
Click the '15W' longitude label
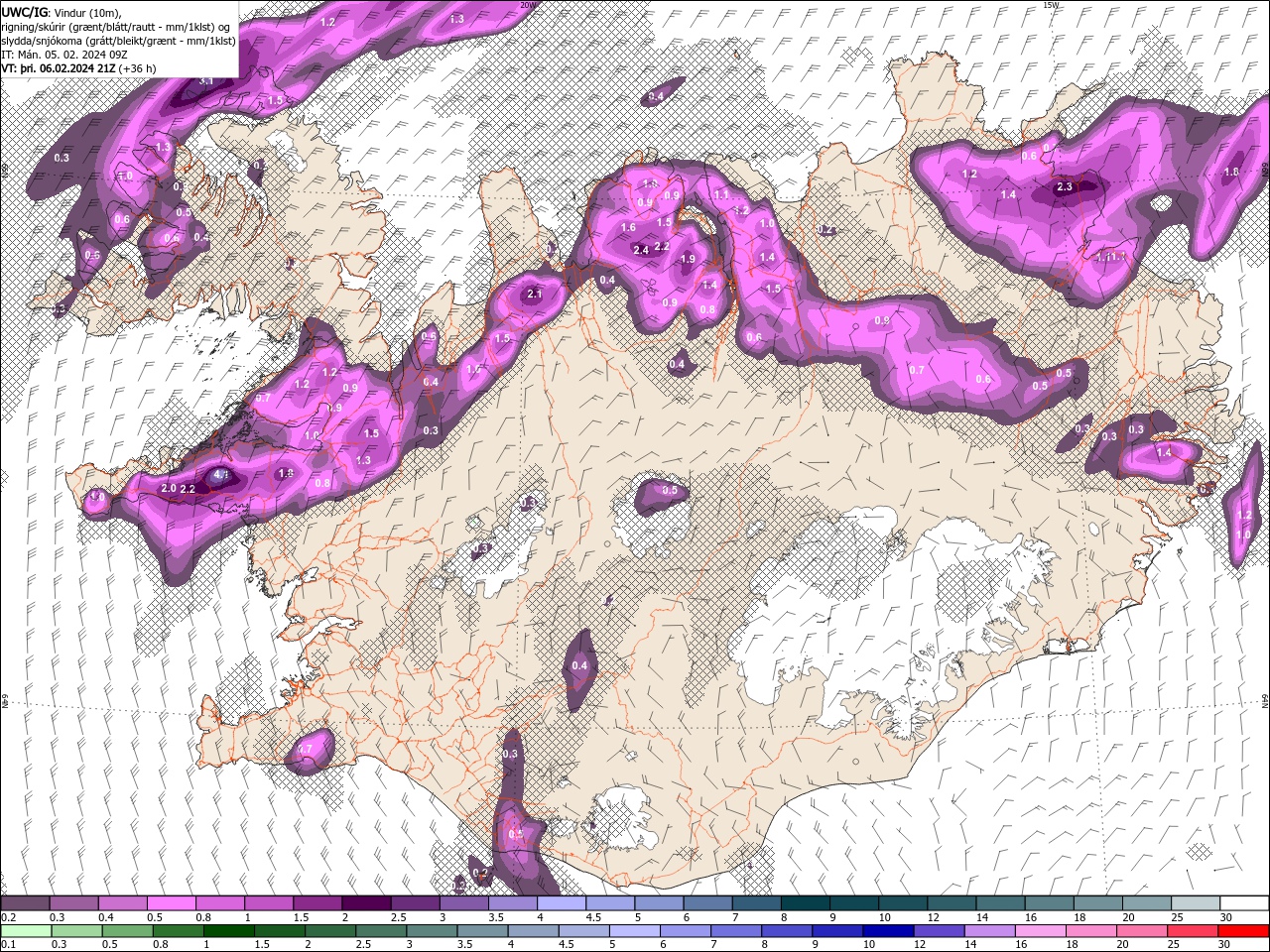click(x=1052, y=5)
